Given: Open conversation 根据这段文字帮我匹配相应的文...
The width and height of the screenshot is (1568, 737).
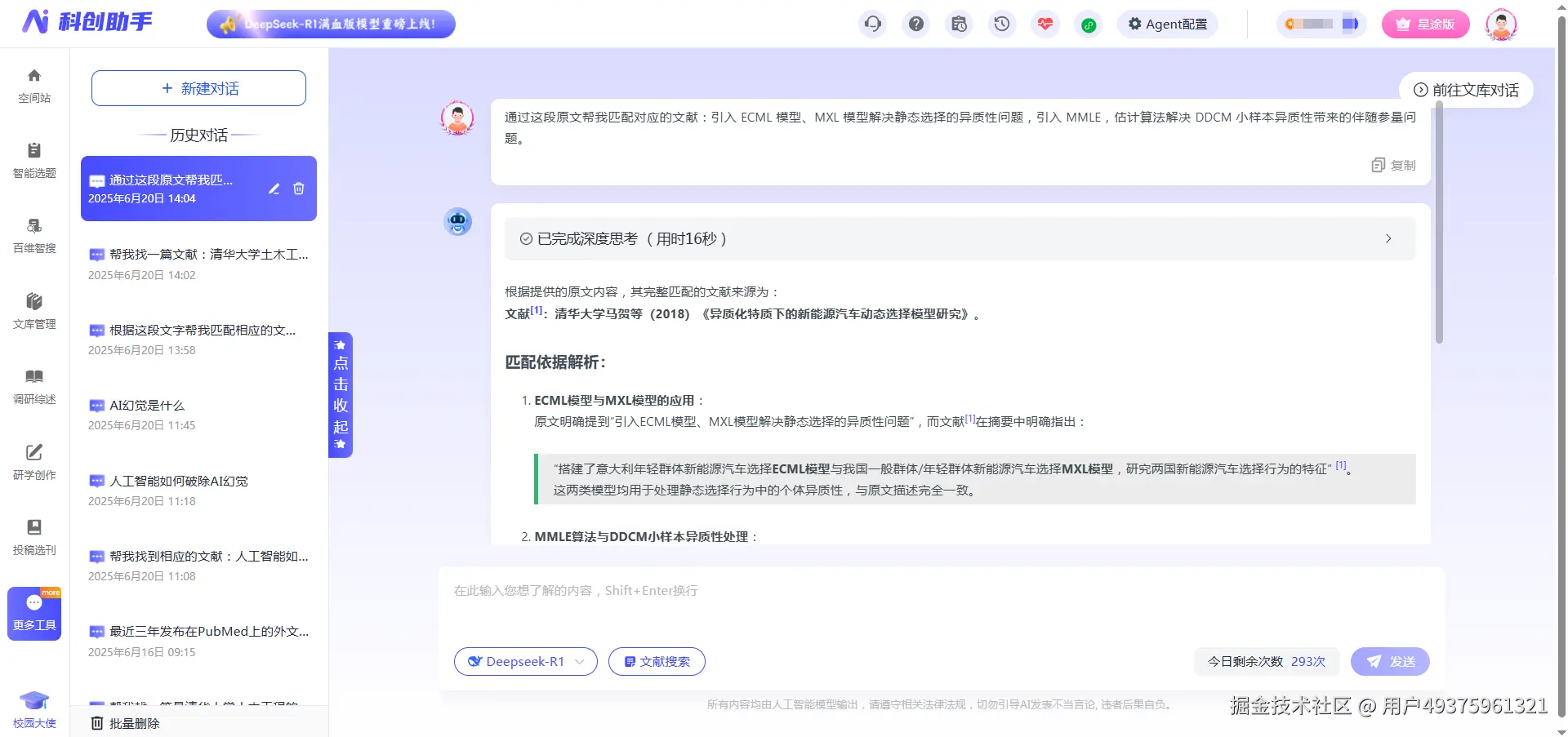Looking at the screenshot, I should pyautogui.click(x=198, y=340).
